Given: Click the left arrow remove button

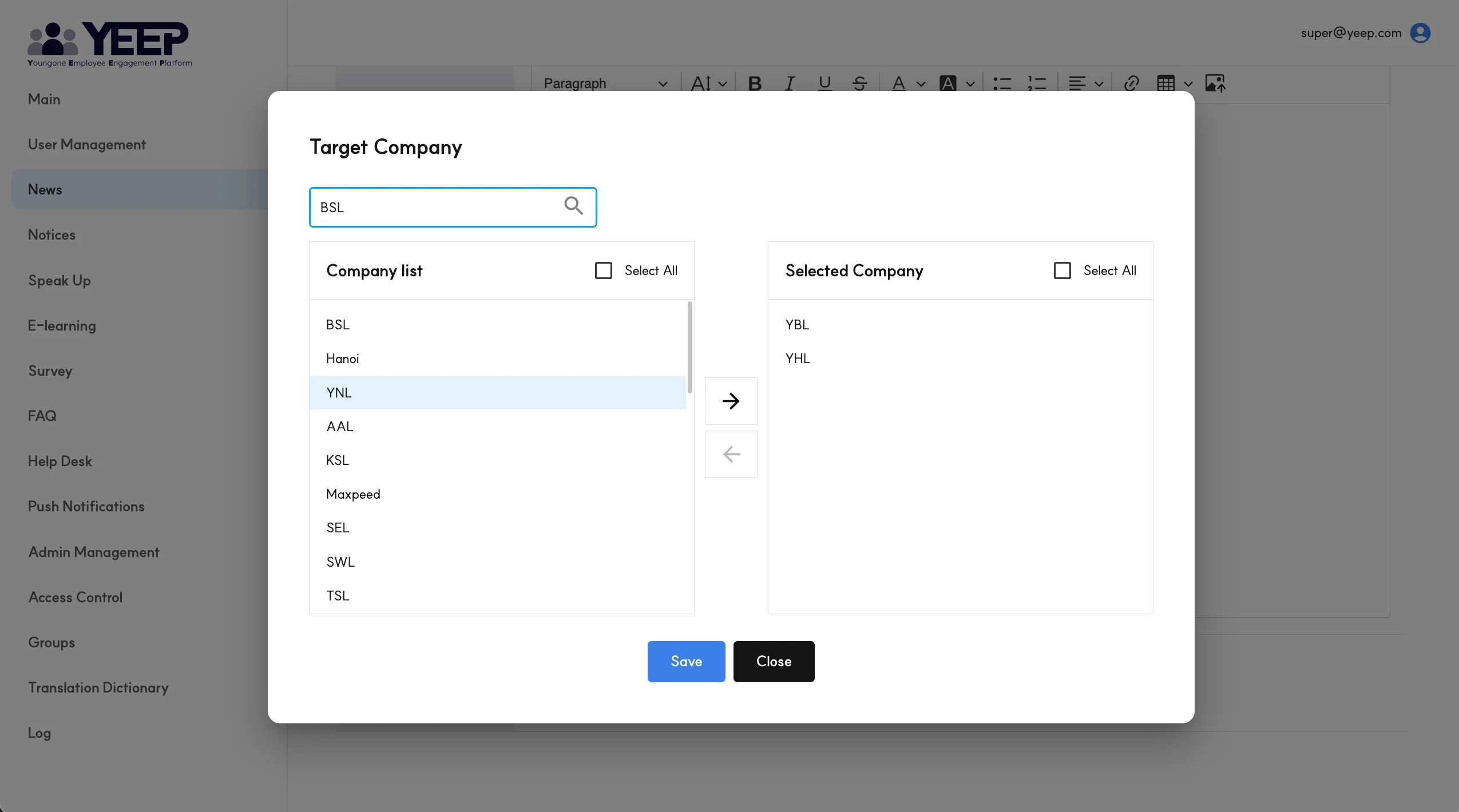Looking at the screenshot, I should tap(731, 455).
